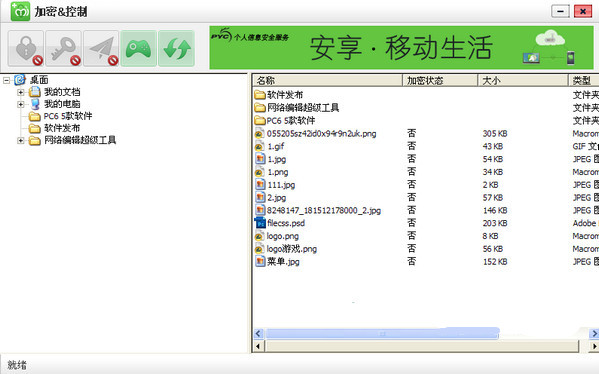Expand the 我的电脑 tree node

21,104
